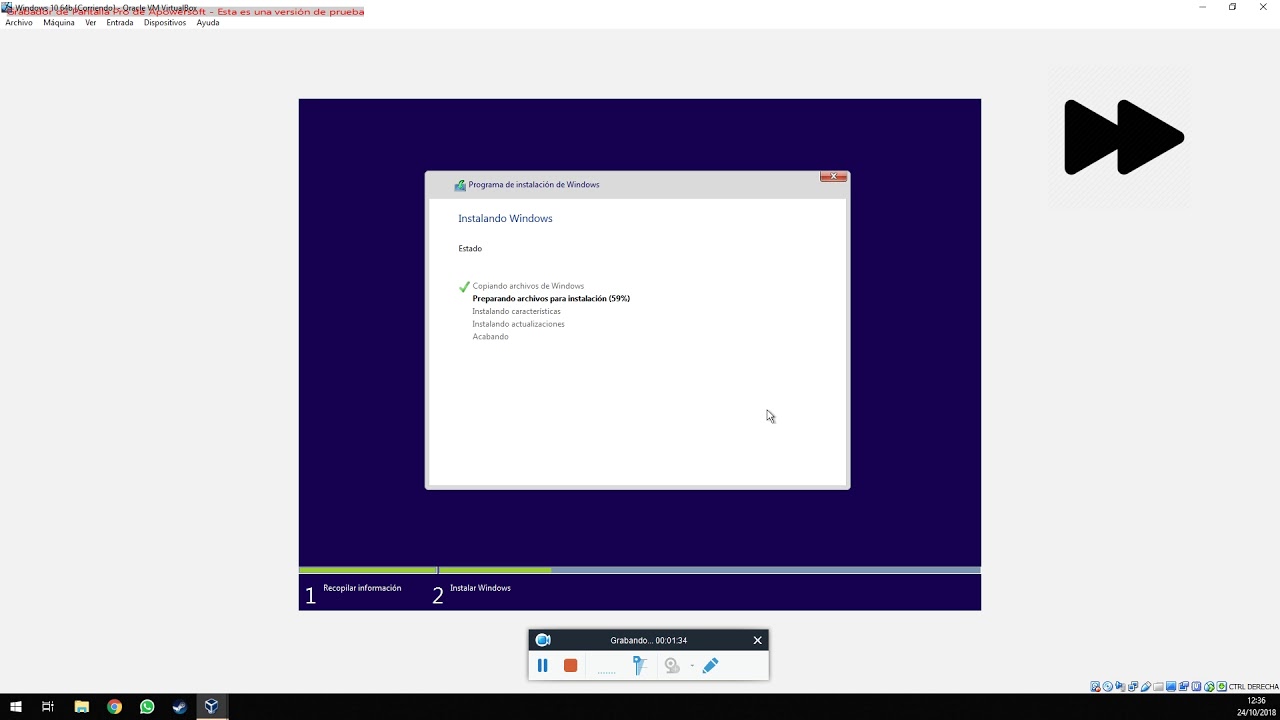Switch to VirtualBox taskbar button
Viewport: 1280px width, 720px height.
[x=212, y=707]
